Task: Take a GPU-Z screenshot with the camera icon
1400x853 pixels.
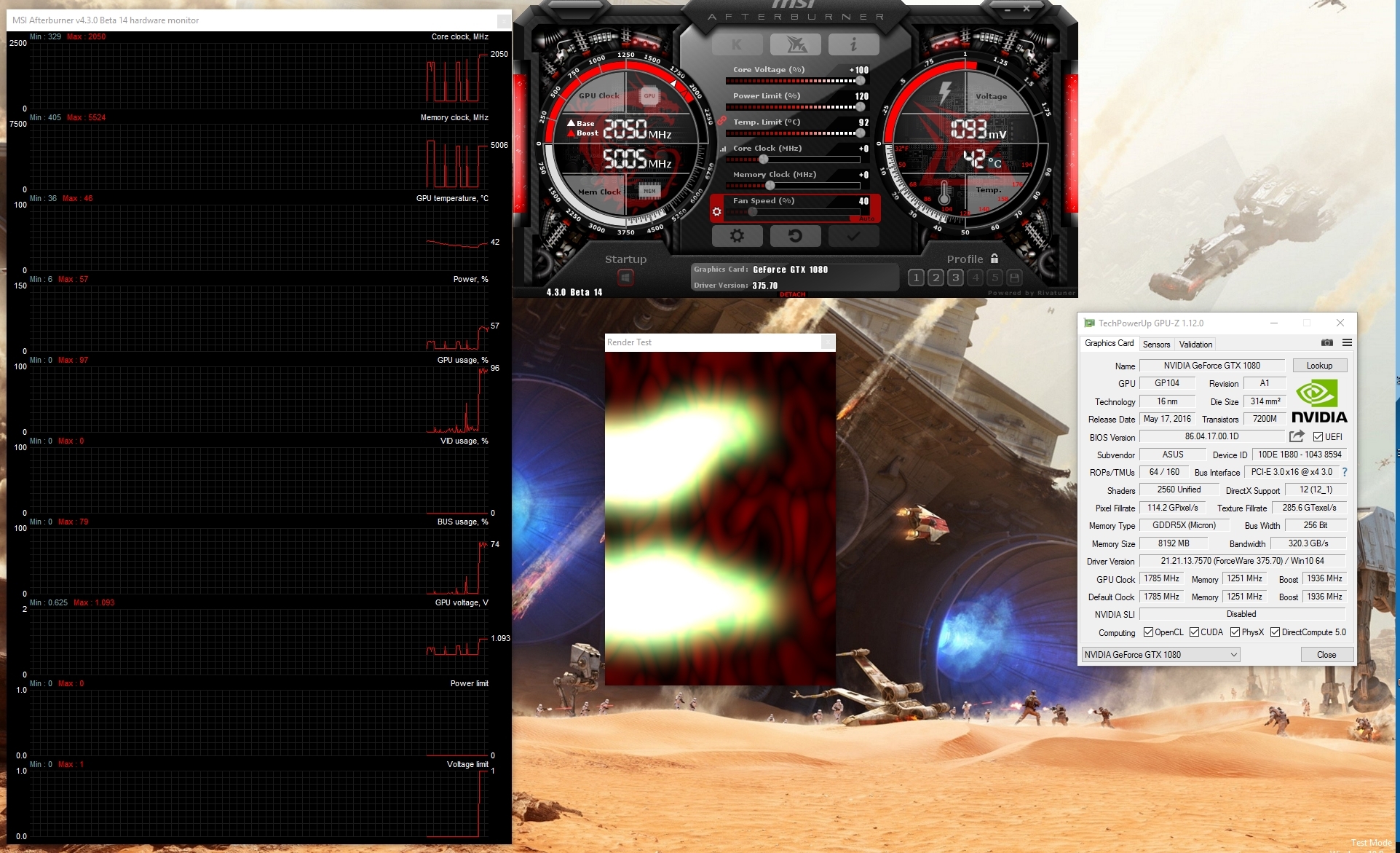Action: pyautogui.click(x=1327, y=342)
